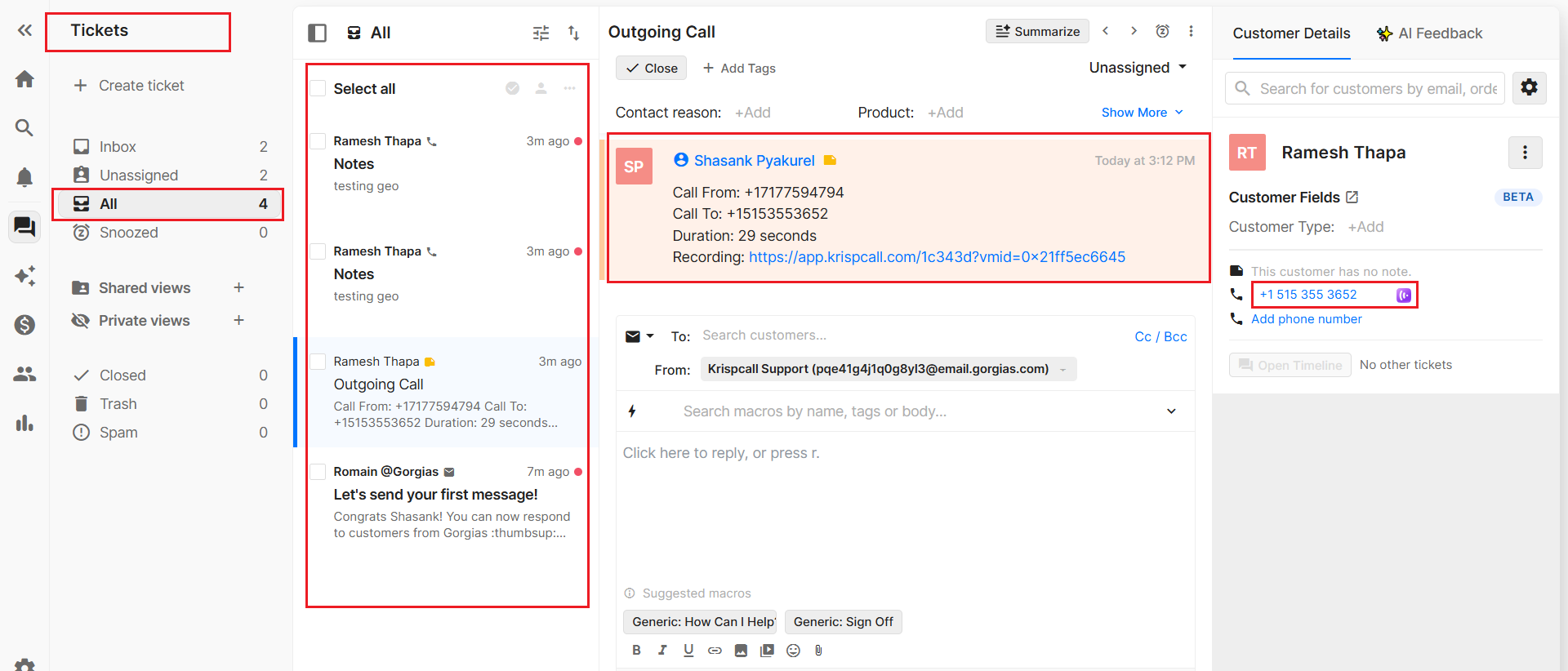Check second Ramesh Thapa Notes ticket checkbox
This screenshot has height=671, width=1568.
click(x=318, y=251)
